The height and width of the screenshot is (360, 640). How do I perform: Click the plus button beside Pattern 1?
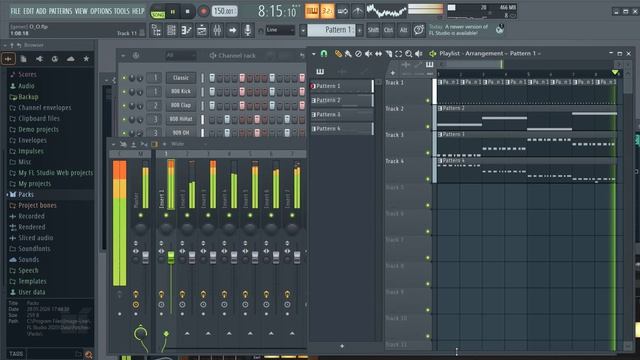(x=360, y=30)
